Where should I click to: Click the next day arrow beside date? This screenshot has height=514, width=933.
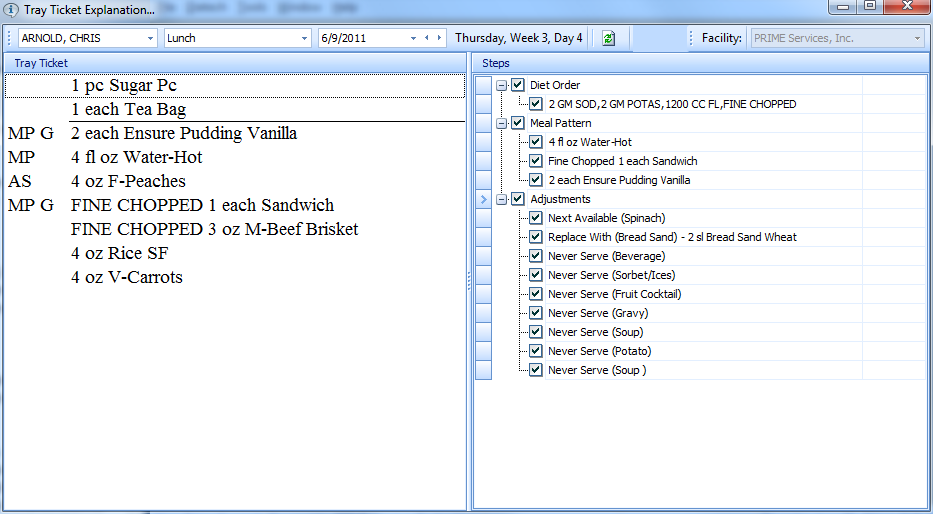pyautogui.click(x=439, y=38)
